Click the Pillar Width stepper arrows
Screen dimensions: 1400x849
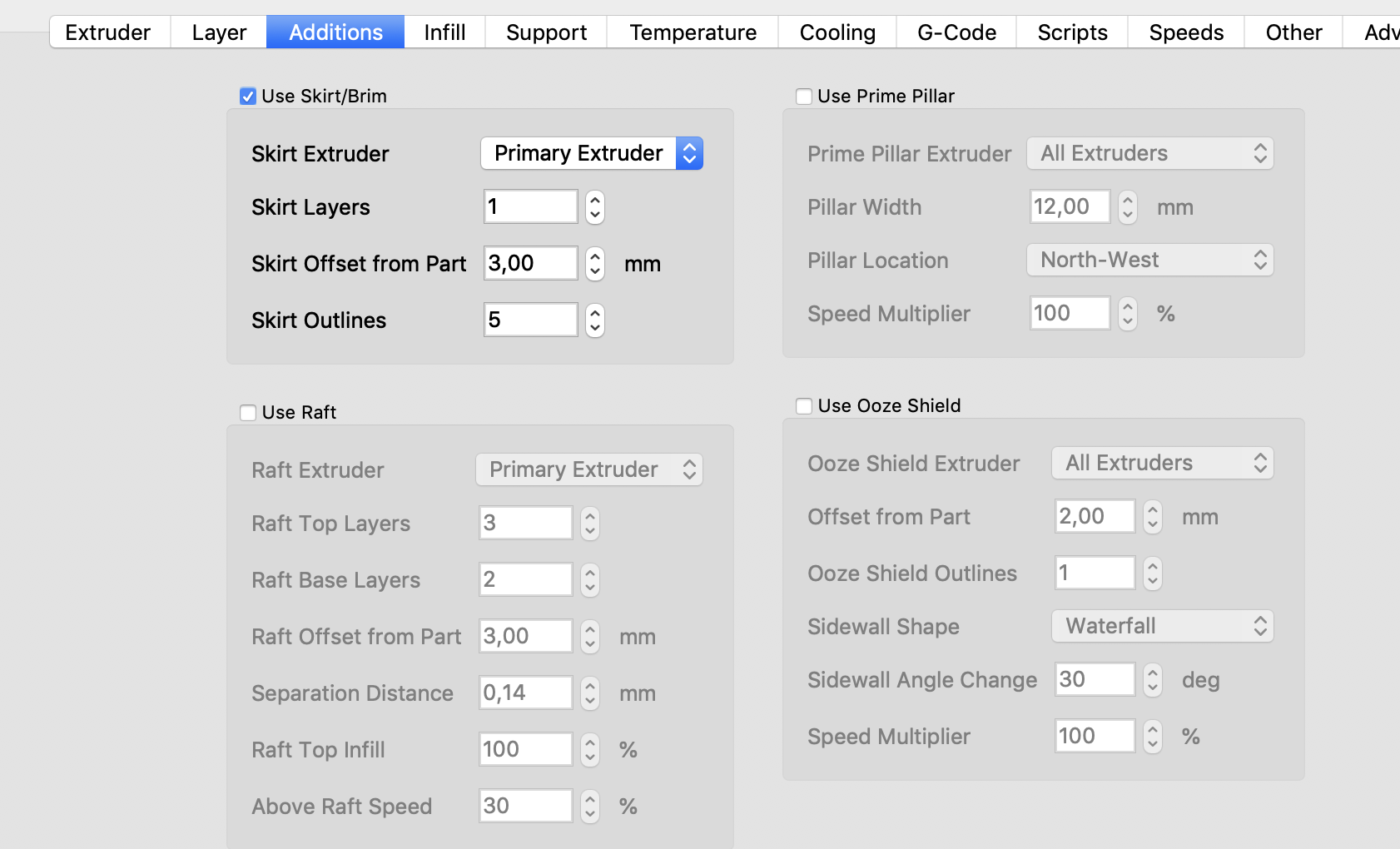click(x=1127, y=207)
